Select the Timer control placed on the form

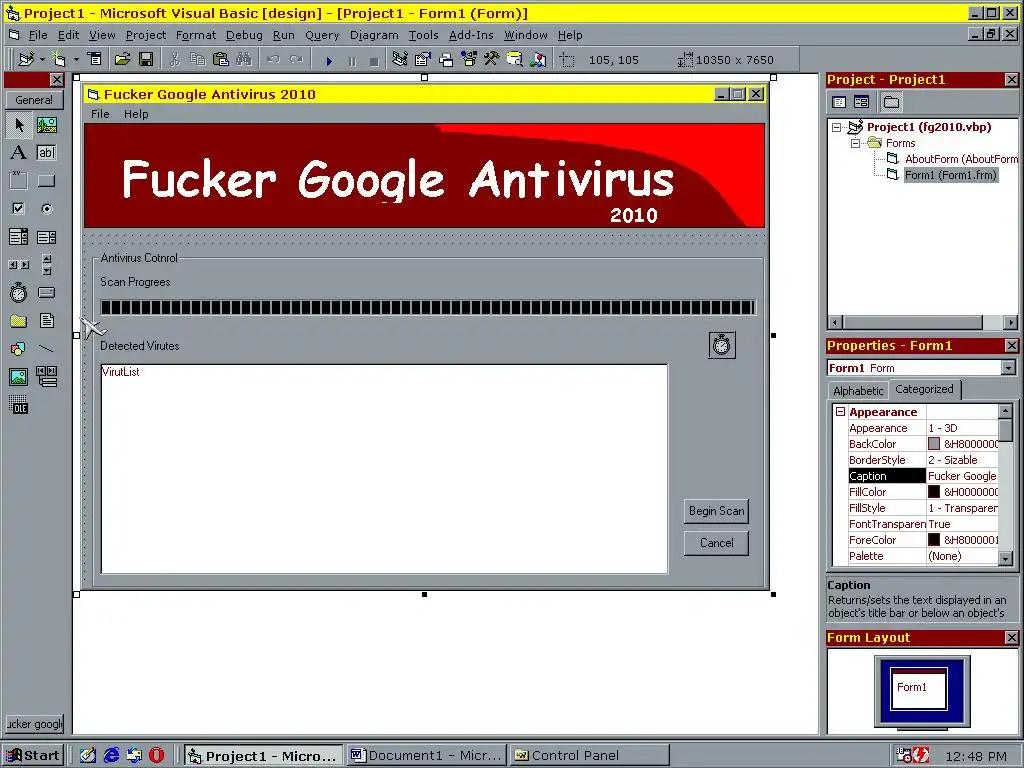(x=722, y=345)
